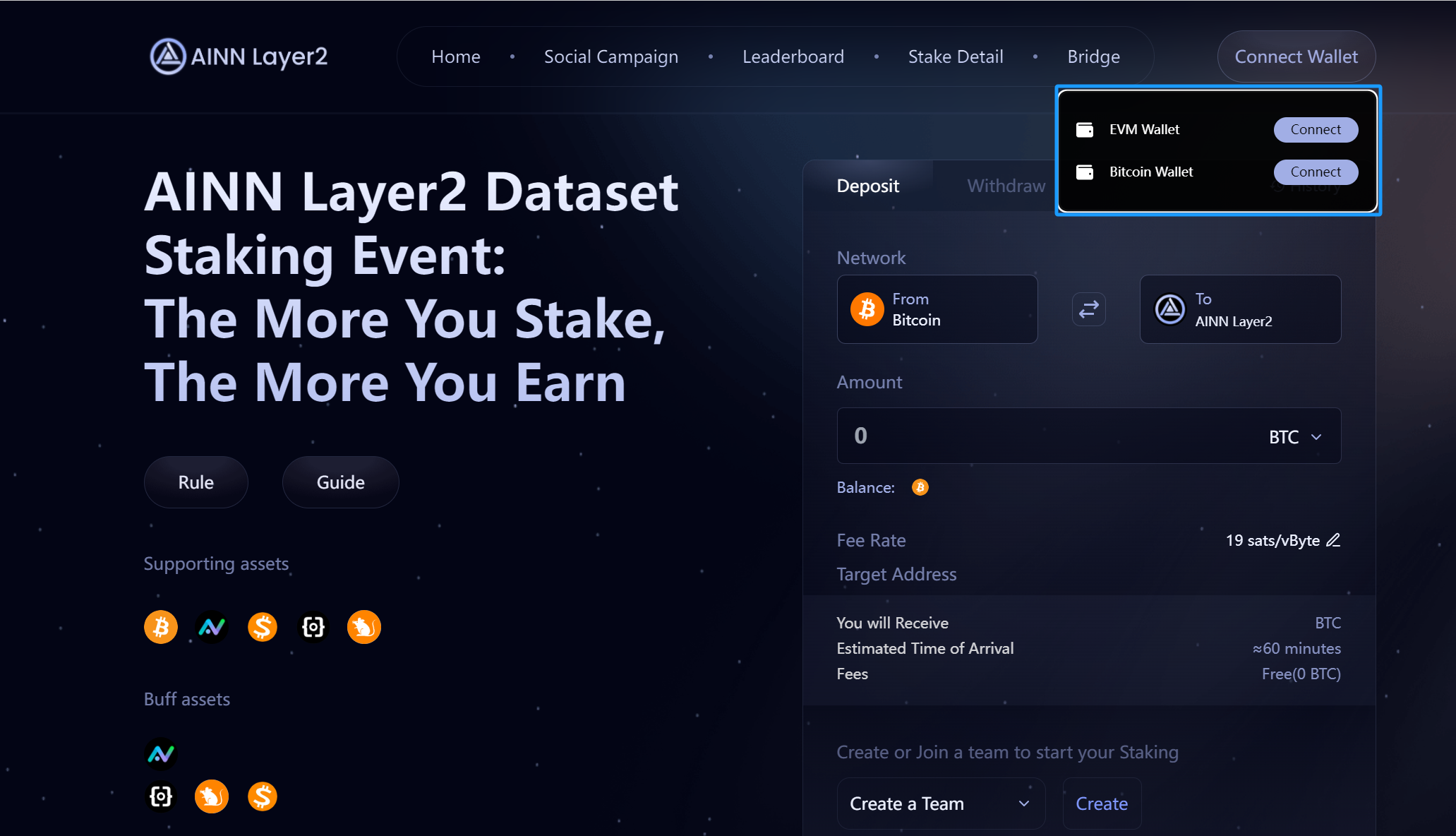Navigate to the Bridge page
The image size is (1456, 836).
[x=1093, y=56]
